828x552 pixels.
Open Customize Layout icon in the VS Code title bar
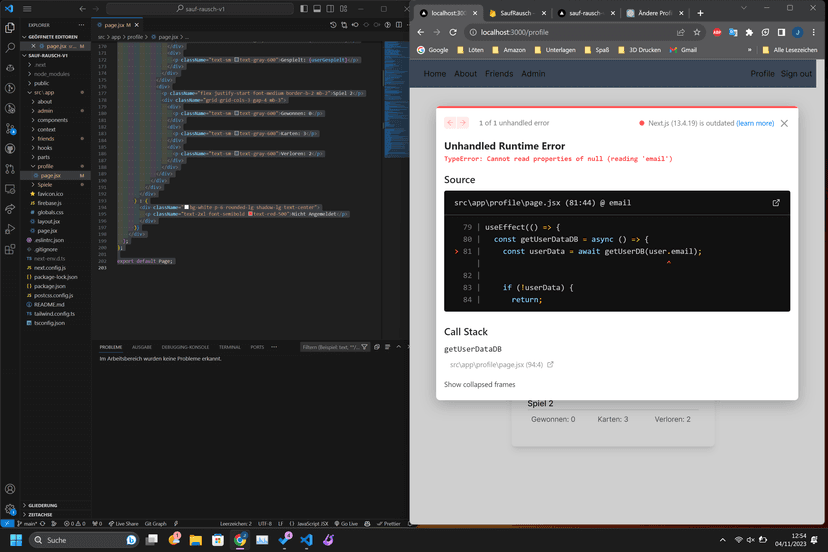click(x=344, y=8)
